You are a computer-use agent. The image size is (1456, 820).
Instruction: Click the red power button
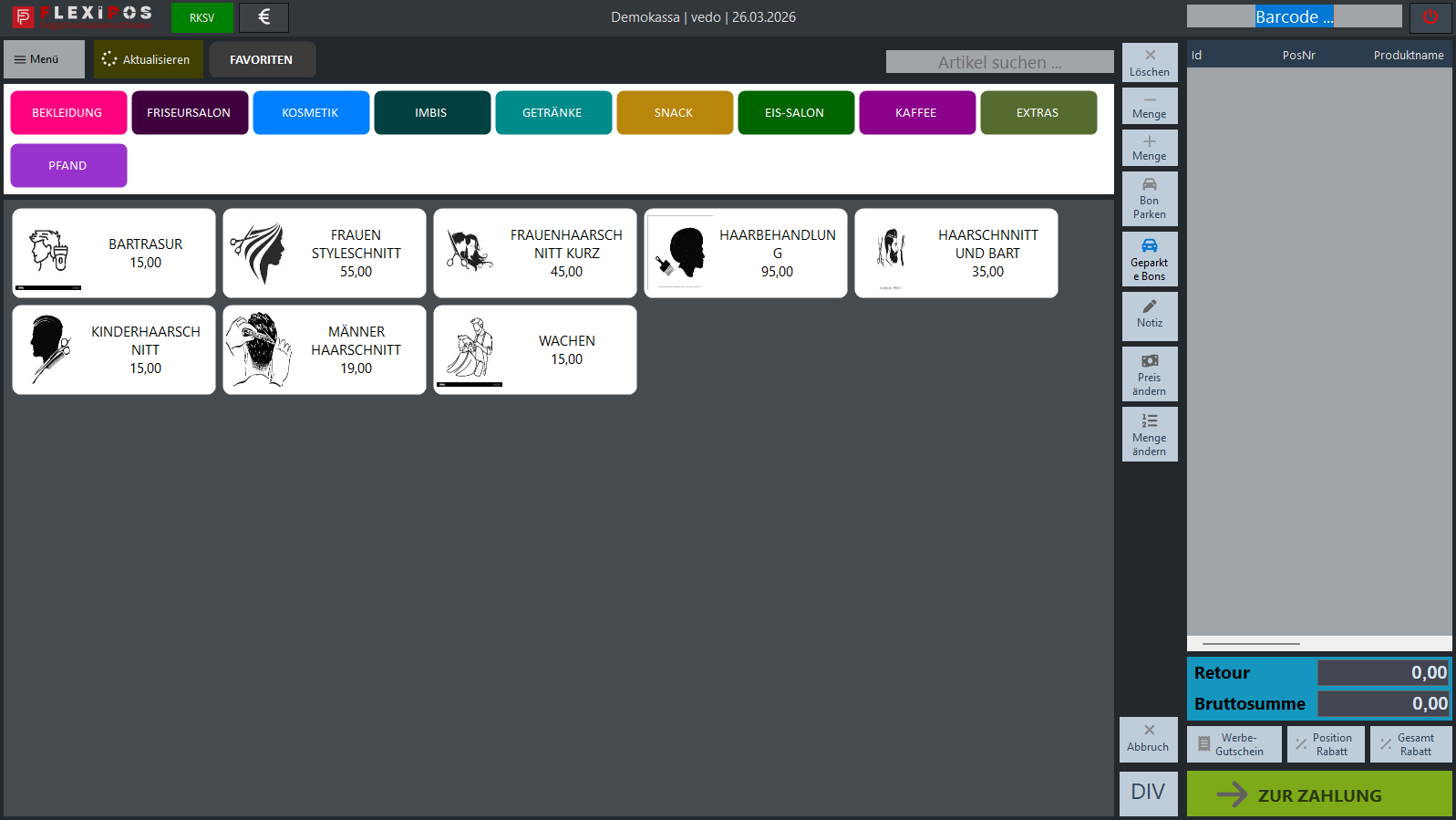(1430, 17)
